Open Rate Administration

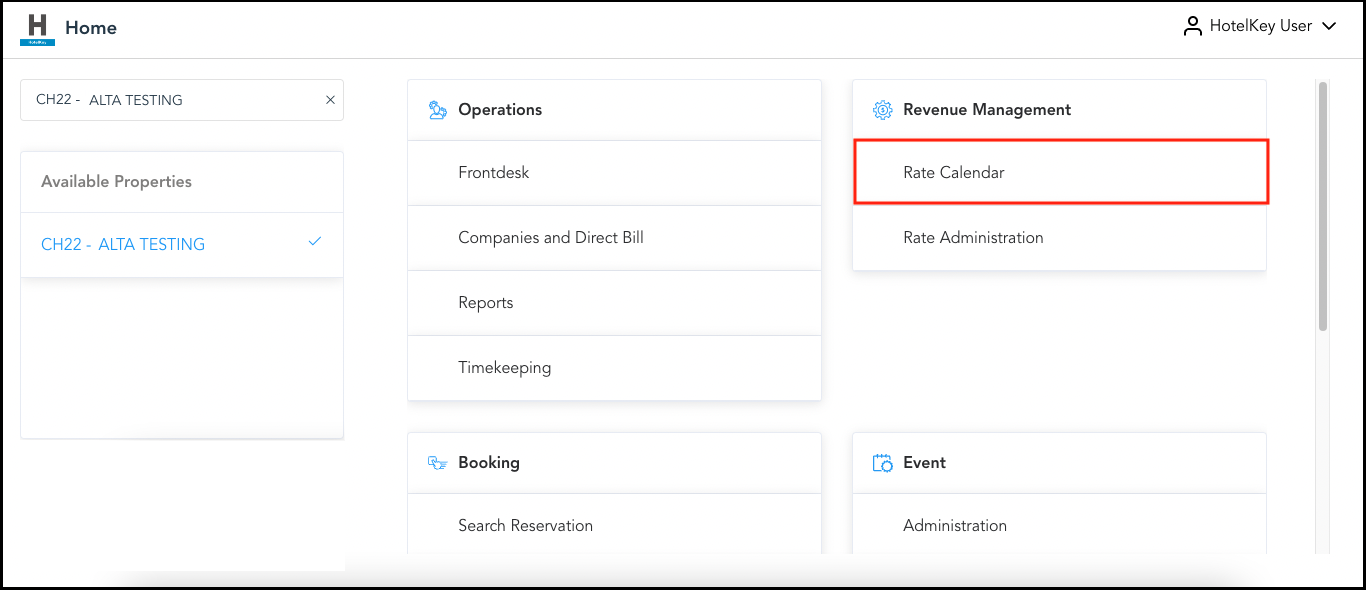click(x=973, y=238)
